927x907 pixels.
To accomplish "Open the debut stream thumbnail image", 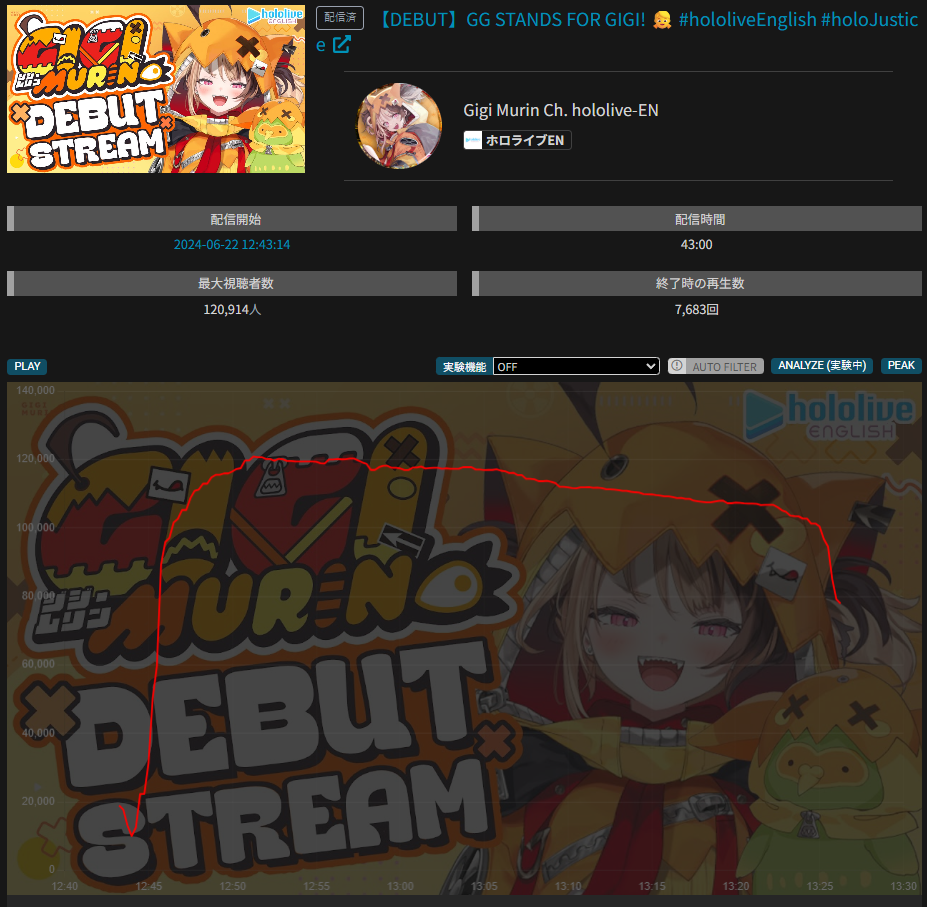I will 156,89.
